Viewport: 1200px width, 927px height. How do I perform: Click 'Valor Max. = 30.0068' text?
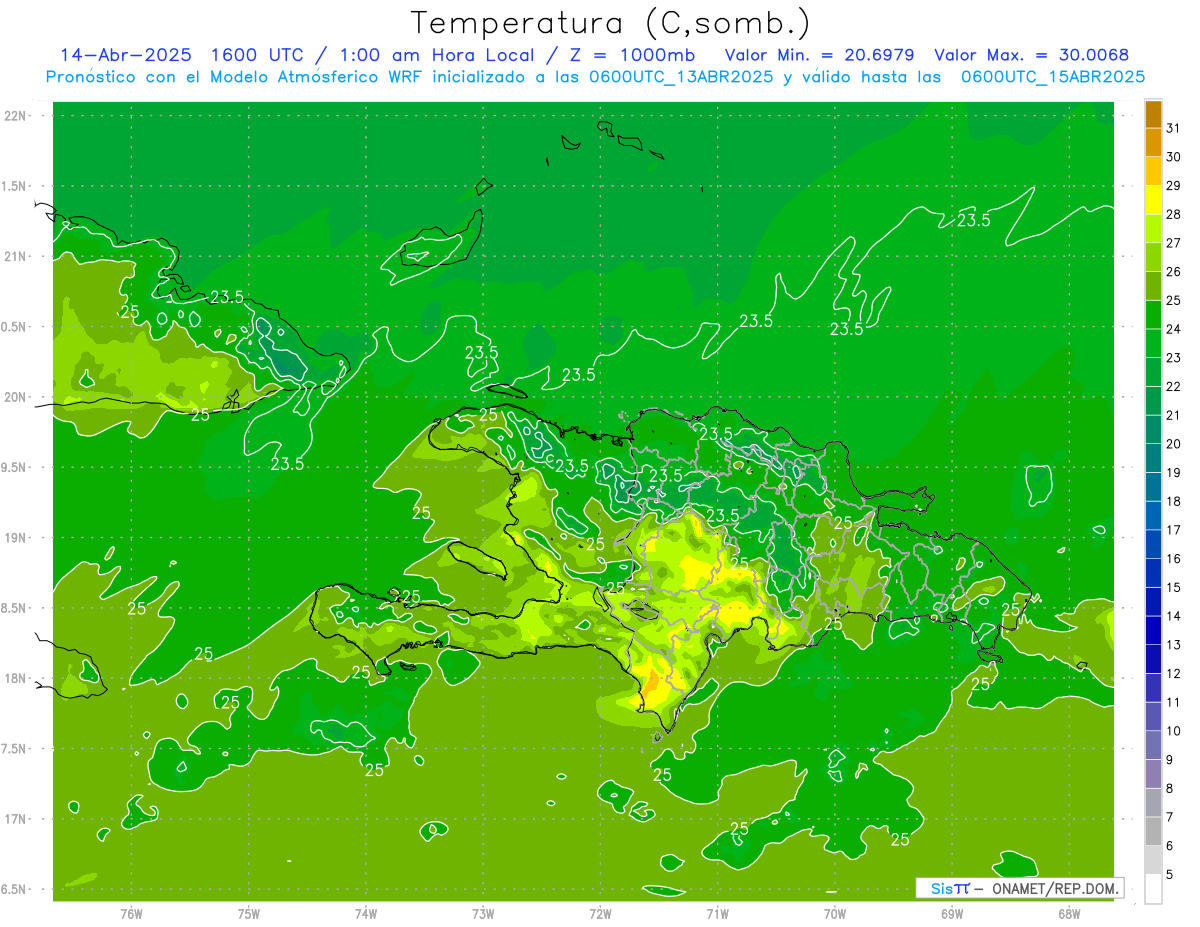[x=1031, y=55]
